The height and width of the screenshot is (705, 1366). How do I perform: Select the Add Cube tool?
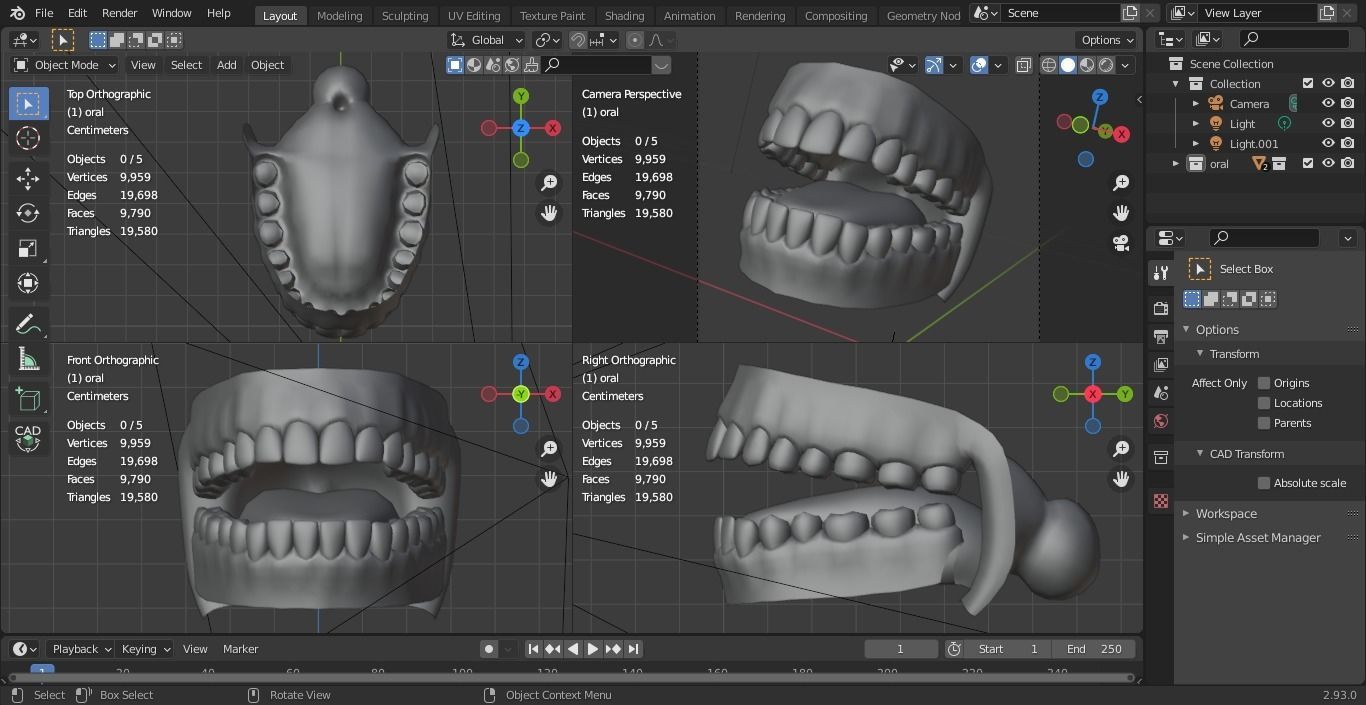[28, 400]
